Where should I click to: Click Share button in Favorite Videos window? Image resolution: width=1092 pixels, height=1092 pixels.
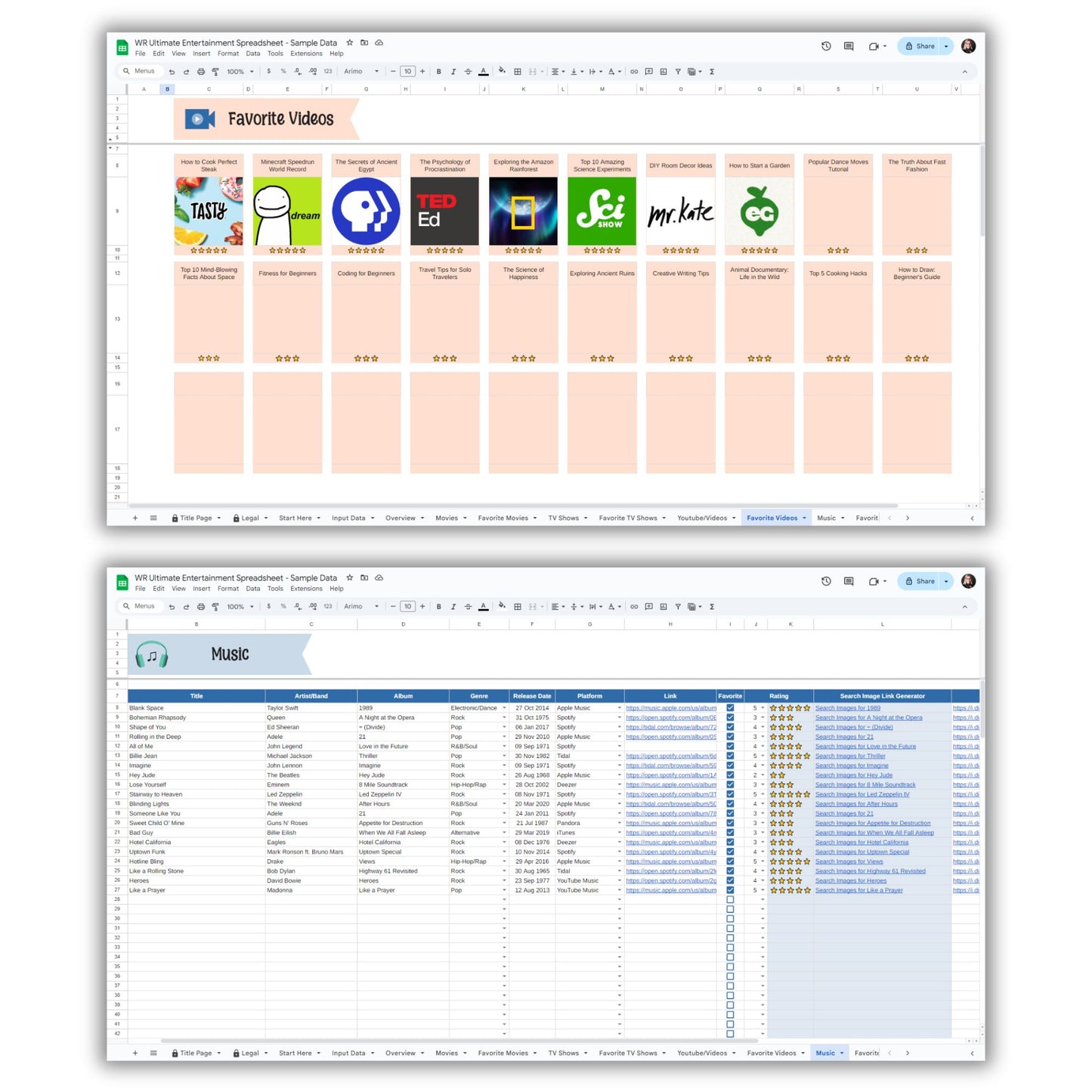[x=920, y=46]
